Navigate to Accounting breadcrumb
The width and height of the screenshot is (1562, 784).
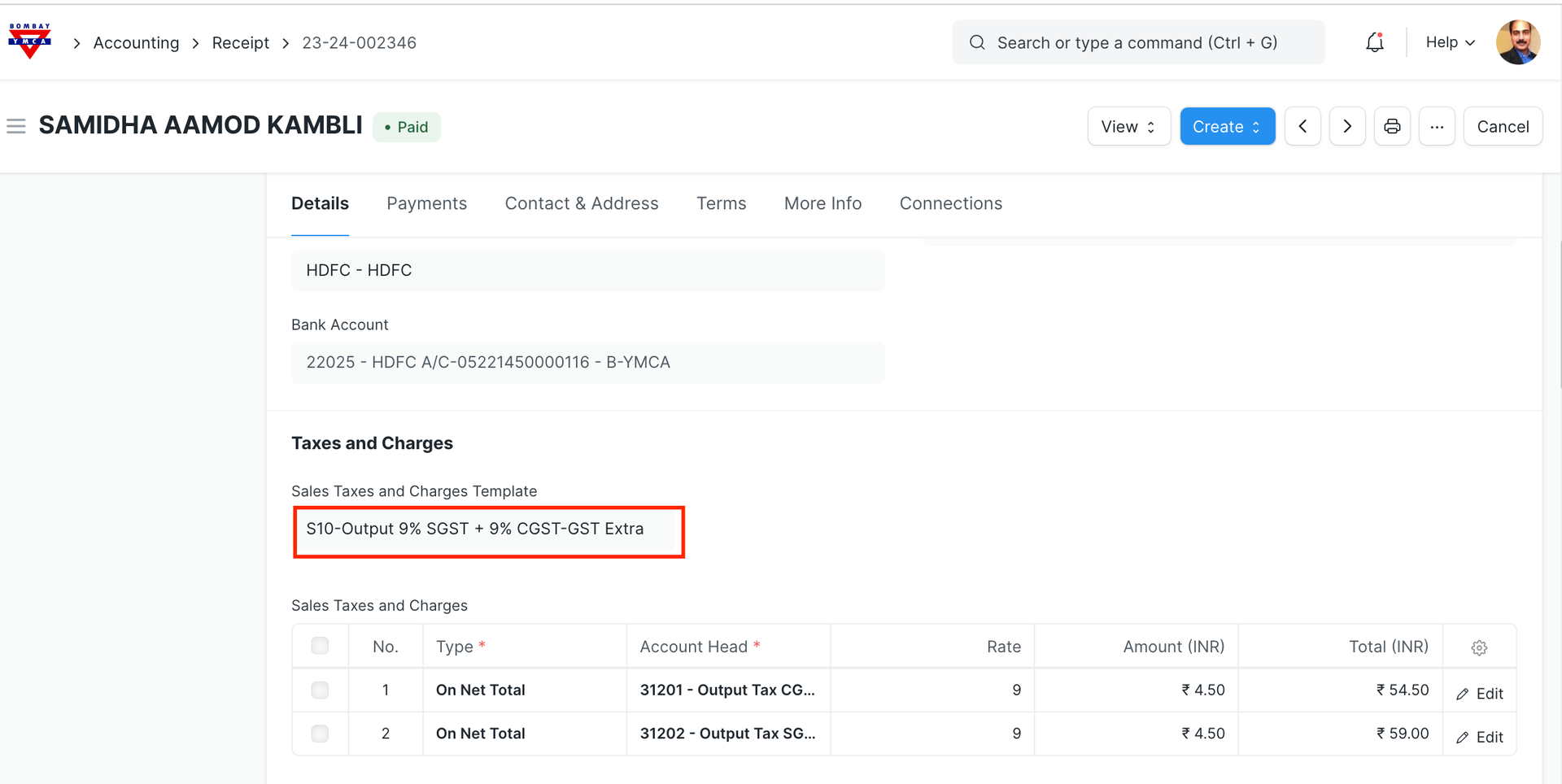136,43
